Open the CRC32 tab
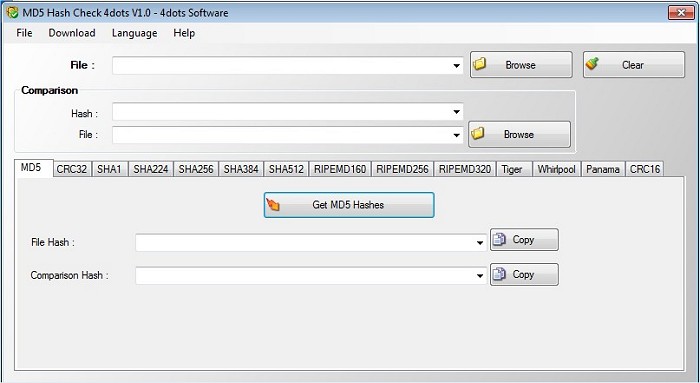Screen dimensions: 700x383 click(72, 169)
